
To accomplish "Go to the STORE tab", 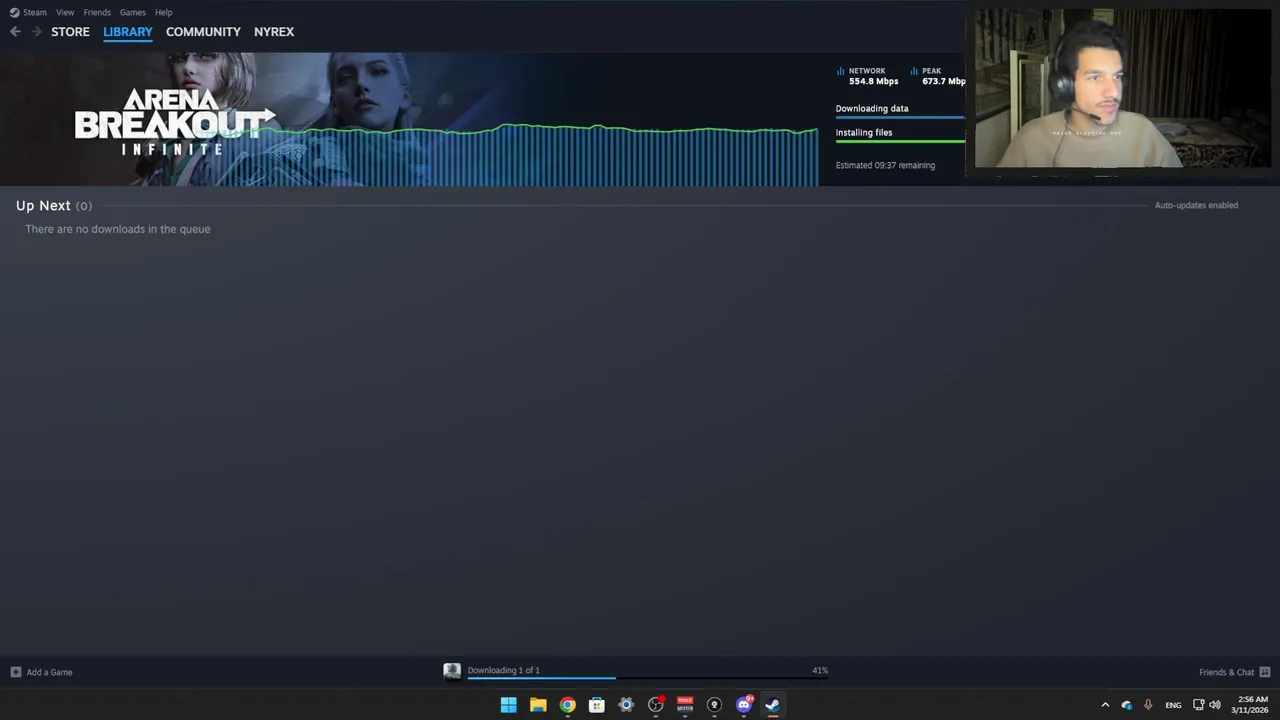I will tap(70, 32).
